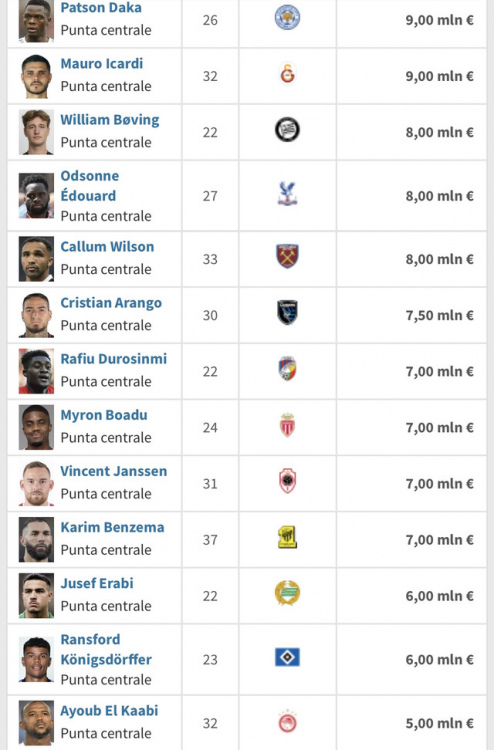This screenshot has width=494, height=750.
Task: Click the Royal Antwerp club crest
Action: pyautogui.click(x=287, y=481)
